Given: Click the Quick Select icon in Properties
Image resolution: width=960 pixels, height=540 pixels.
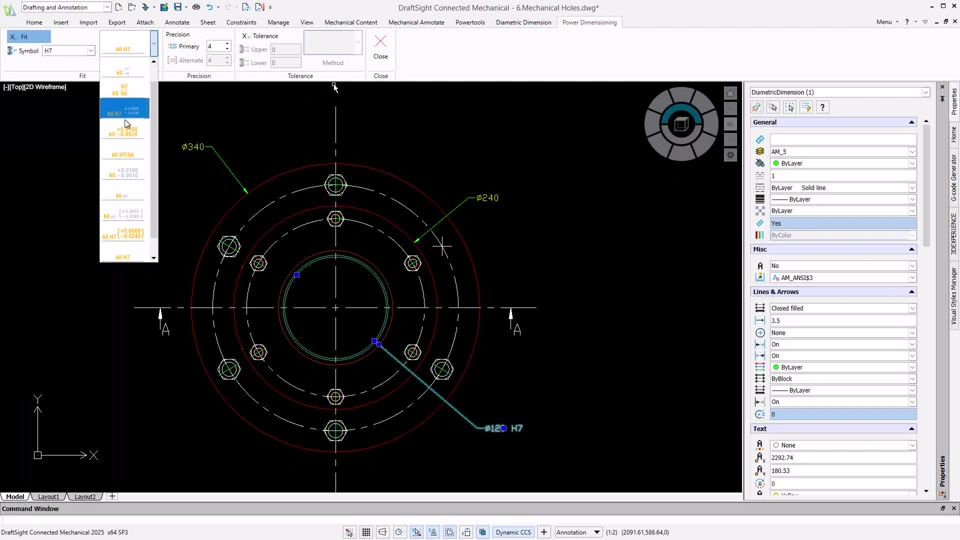Looking at the screenshot, I should coord(757,107).
